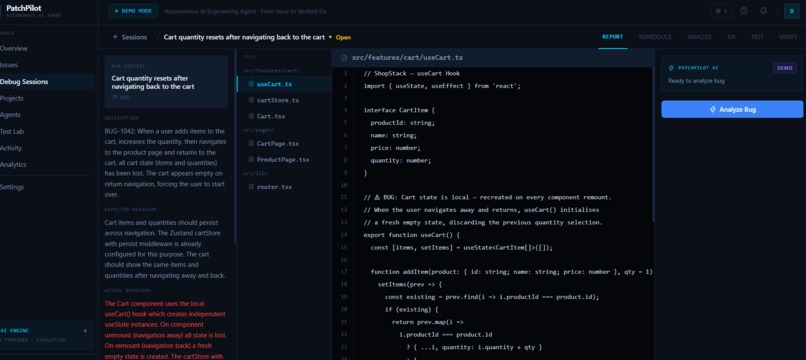
Task: Switch to the Verify tab
Action: click(788, 37)
